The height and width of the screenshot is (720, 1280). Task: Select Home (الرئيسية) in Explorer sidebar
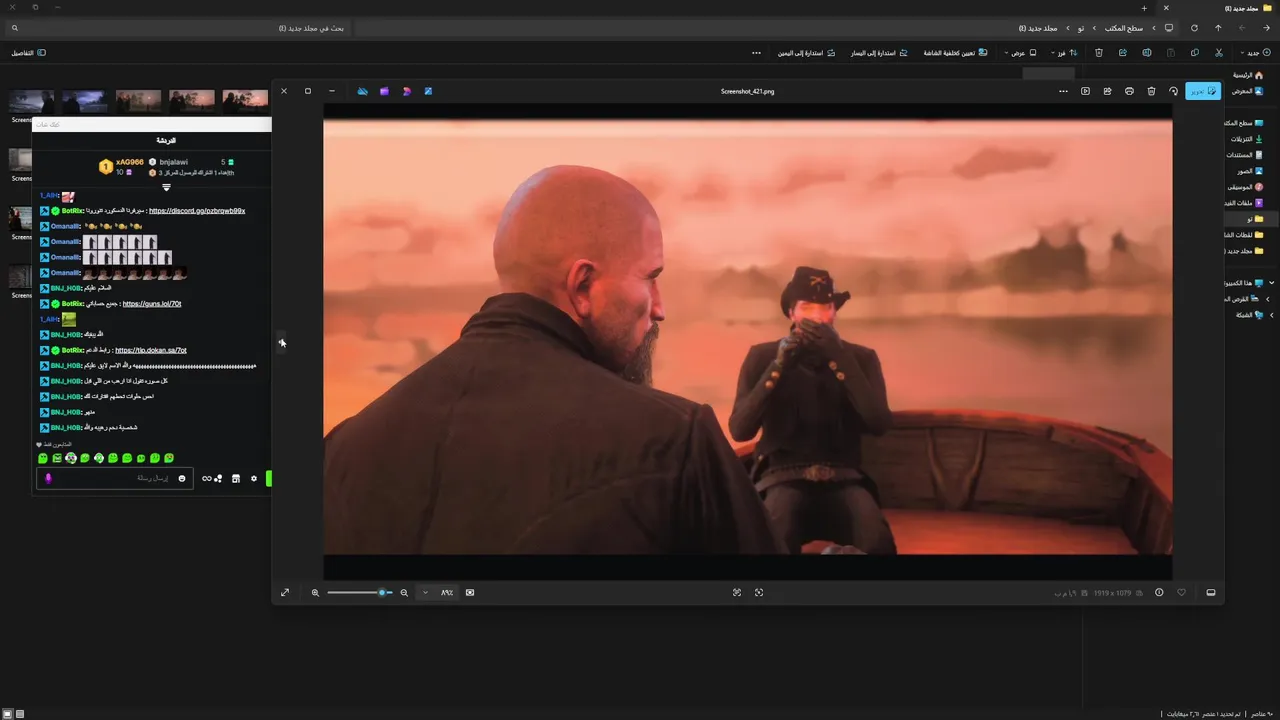pyautogui.click(x=1248, y=75)
